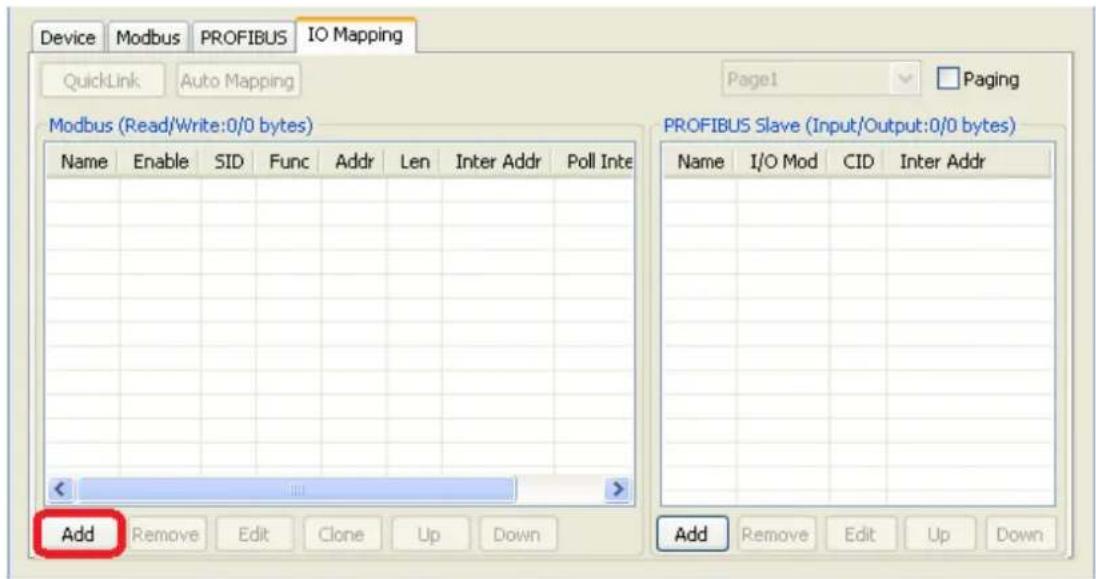The height and width of the screenshot is (579, 1096).
Task: Click the Modbus (Read/Write:0/0 bytes) label
Action: pos(180,126)
